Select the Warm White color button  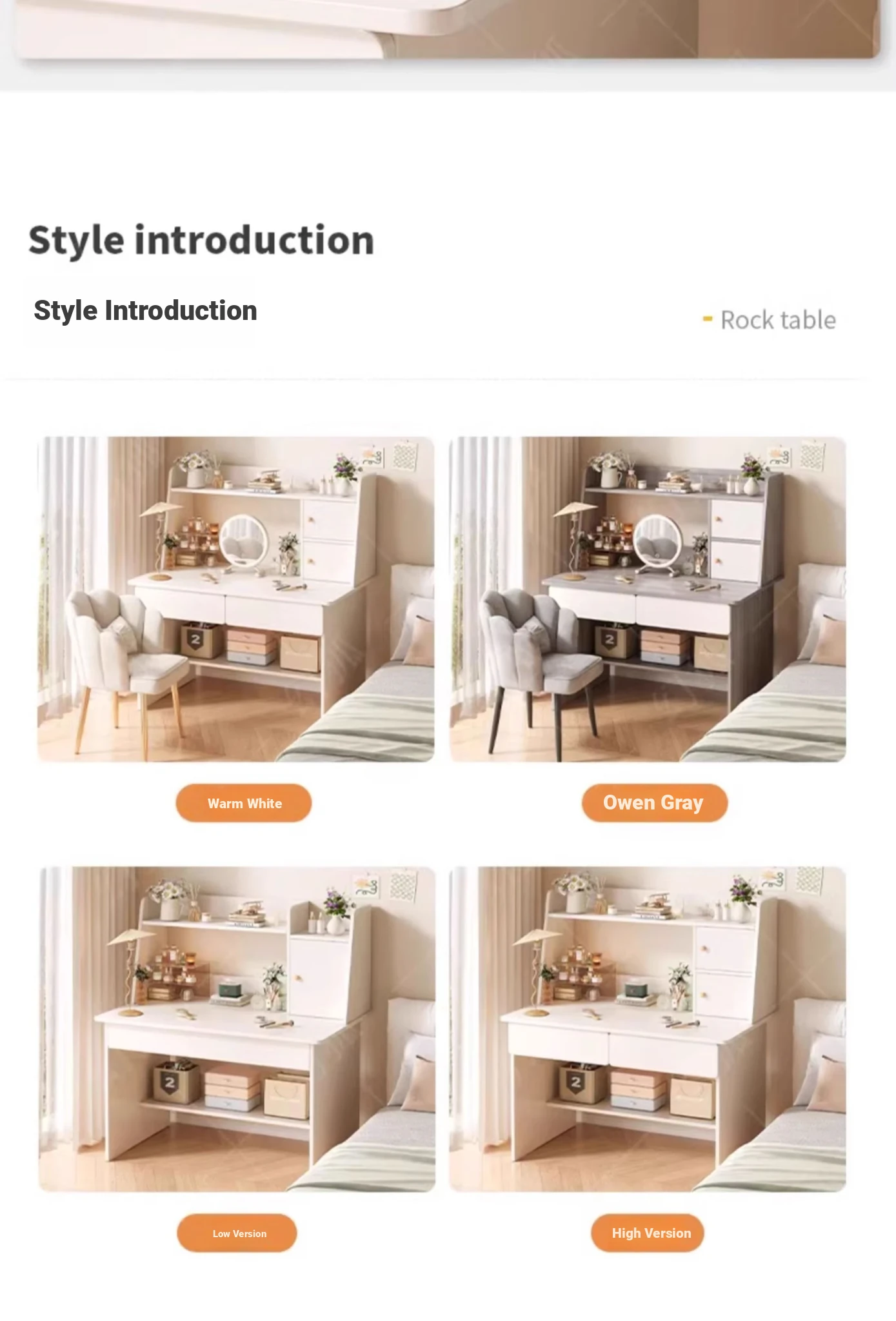coord(244,803)
